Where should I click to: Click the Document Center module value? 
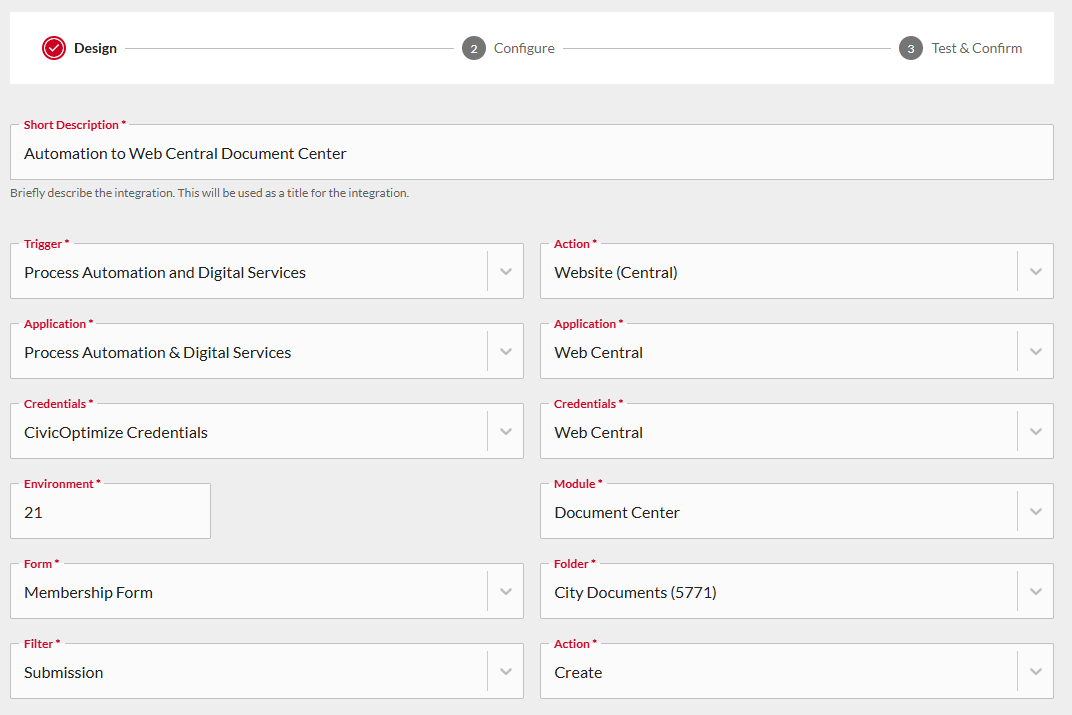[x=617, y=513]
